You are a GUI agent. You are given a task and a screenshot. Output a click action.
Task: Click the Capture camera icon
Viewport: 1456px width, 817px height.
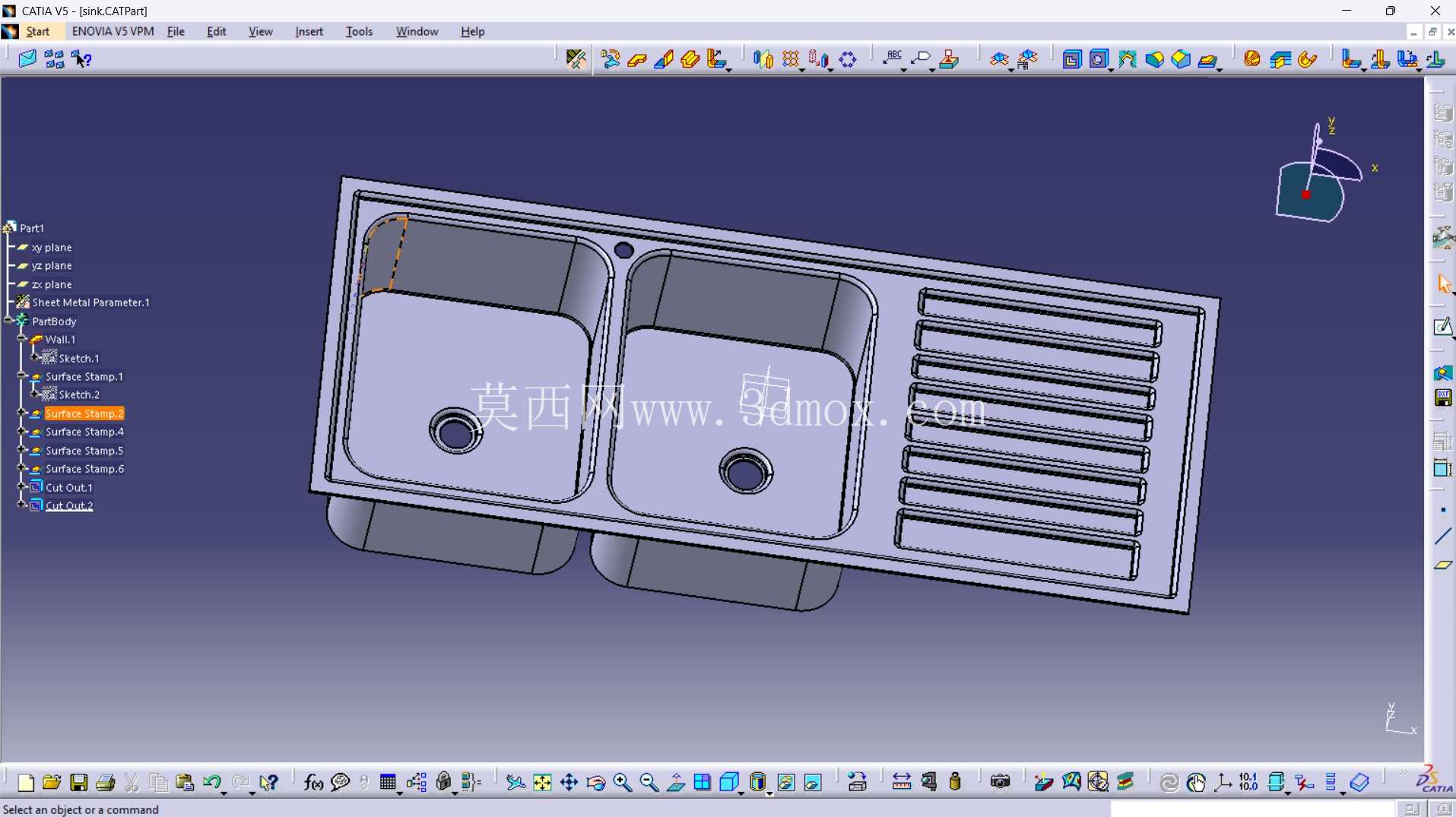[x=1000, y=782]
